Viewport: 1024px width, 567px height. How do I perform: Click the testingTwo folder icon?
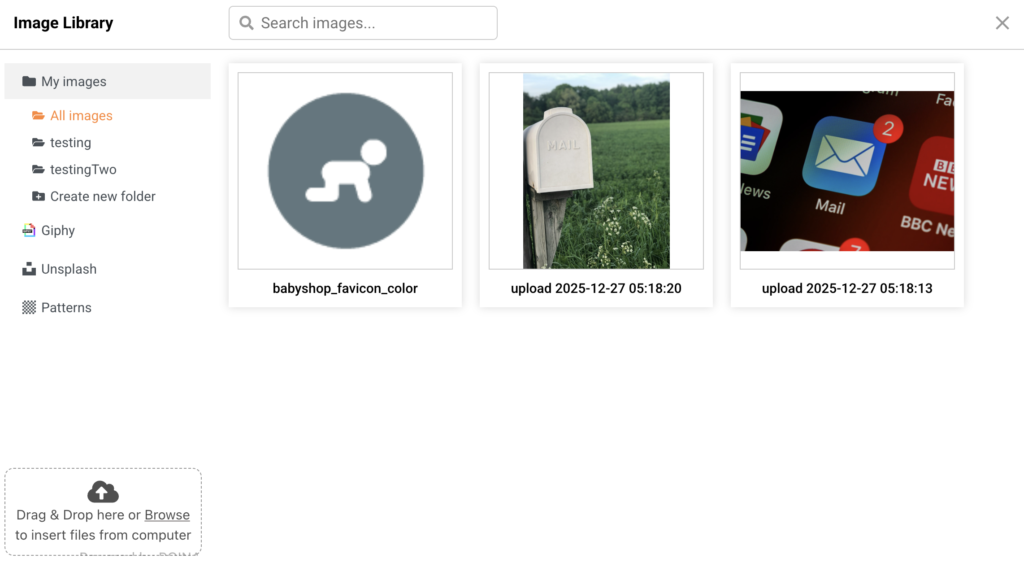(x=39, y=169)
